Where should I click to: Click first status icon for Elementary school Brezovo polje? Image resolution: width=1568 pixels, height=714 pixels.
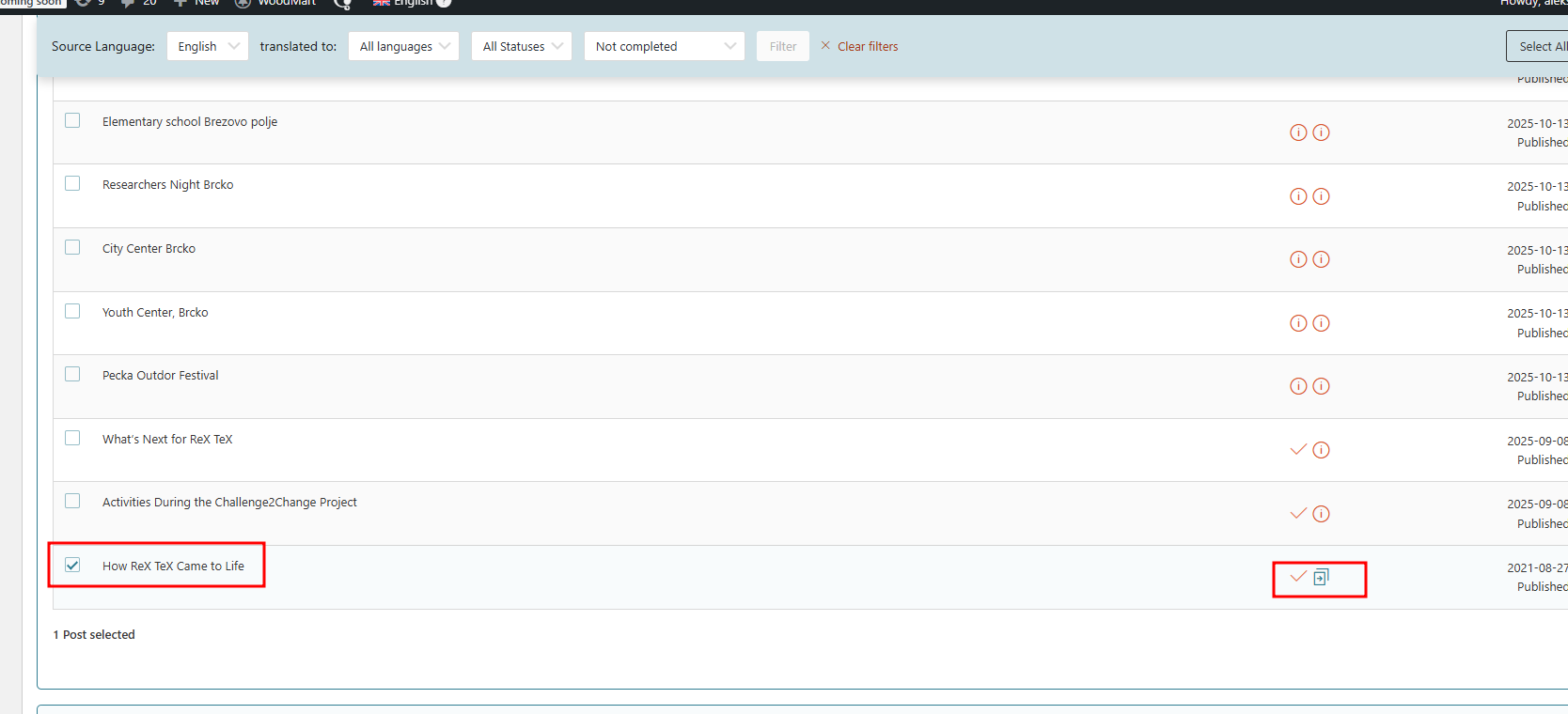1298,132
